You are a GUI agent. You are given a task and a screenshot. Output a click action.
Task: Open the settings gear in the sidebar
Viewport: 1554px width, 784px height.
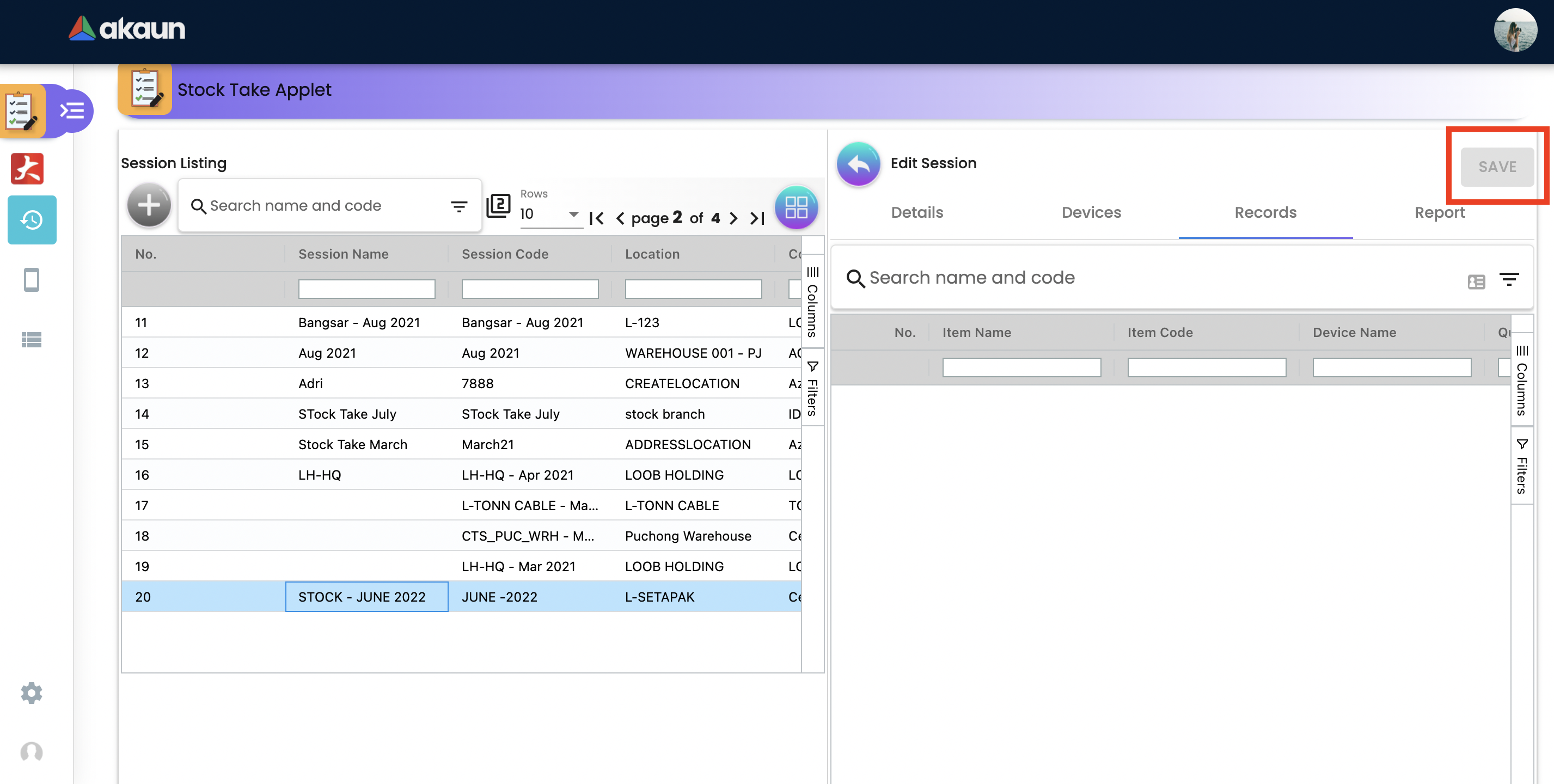32,693
